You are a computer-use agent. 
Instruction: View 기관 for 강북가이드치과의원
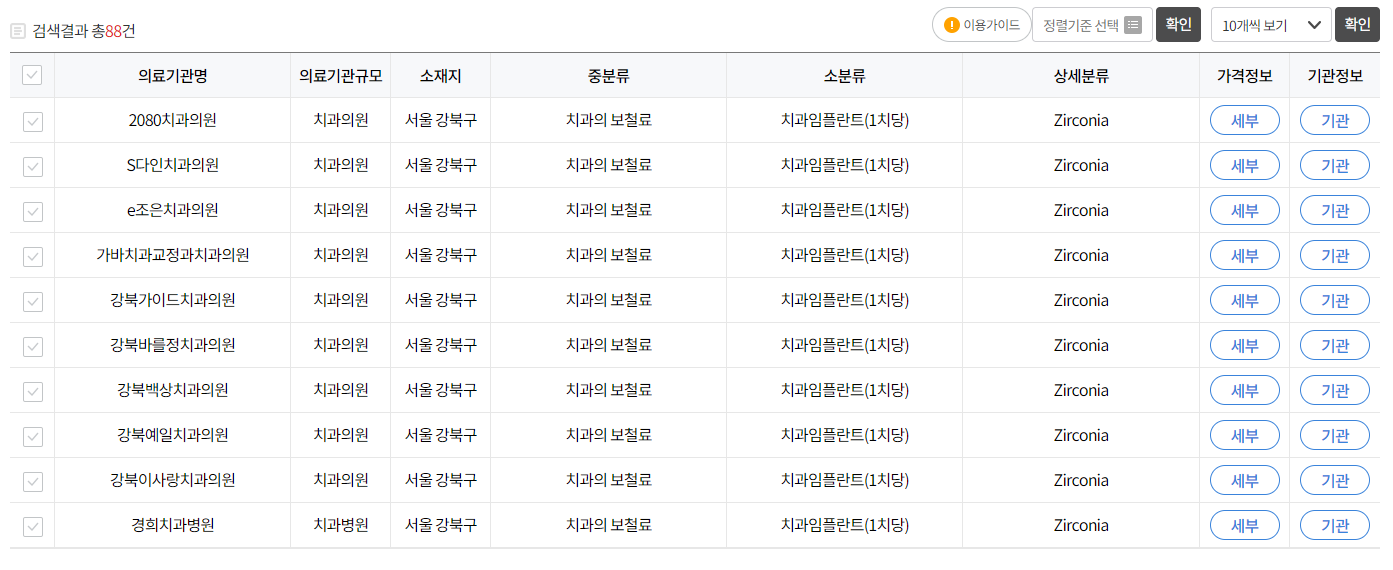click(x=1335, y=301)
